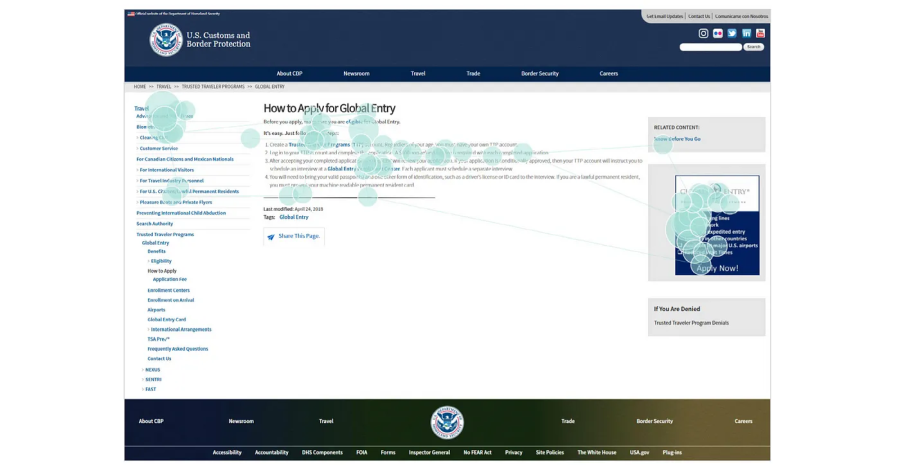Image resolution: width=900 pixels, height=469 pixels.
Task: Go to HOME in the breadcrumb
Action: 139,87
